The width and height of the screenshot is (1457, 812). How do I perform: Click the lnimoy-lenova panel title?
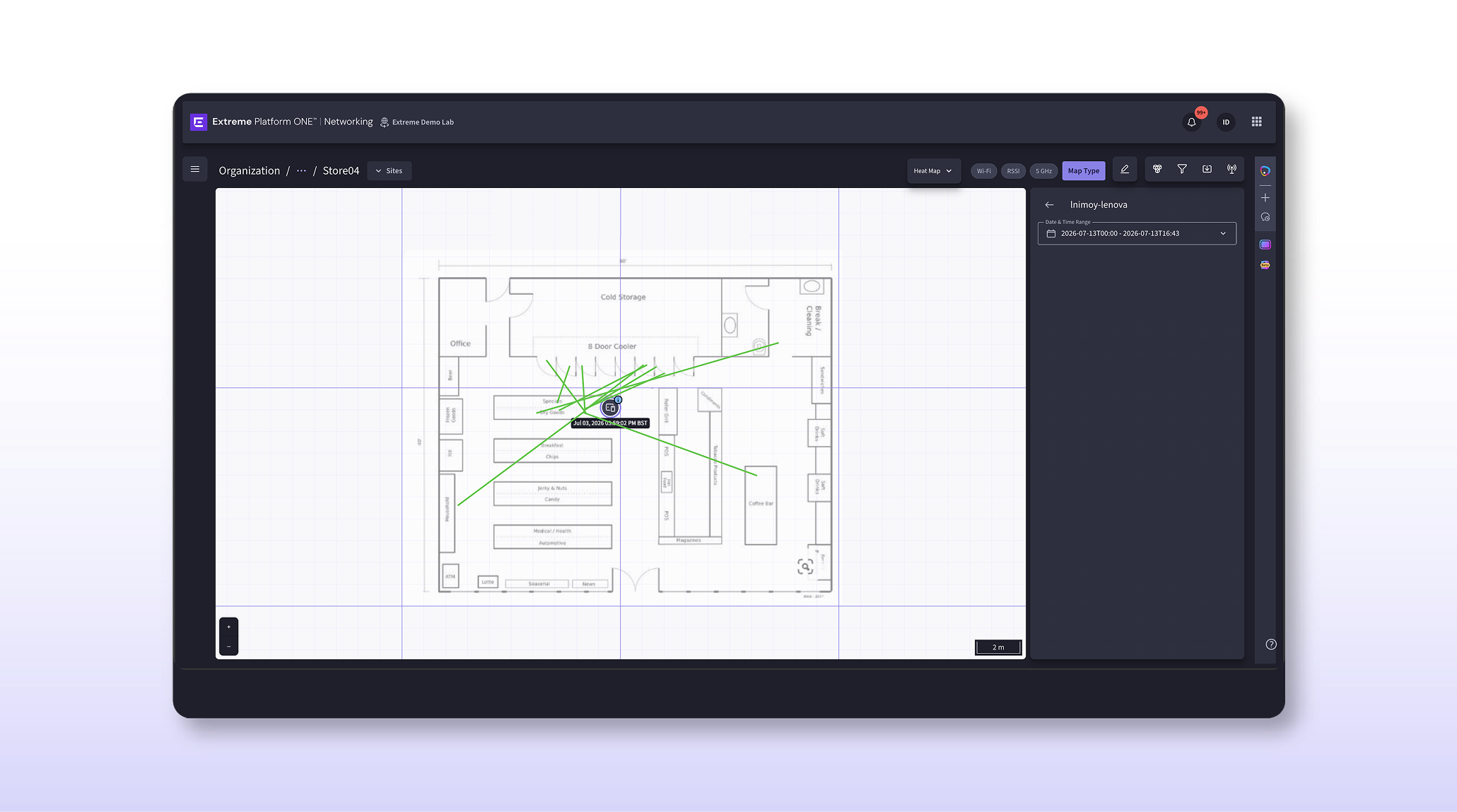pos(1099,205)
